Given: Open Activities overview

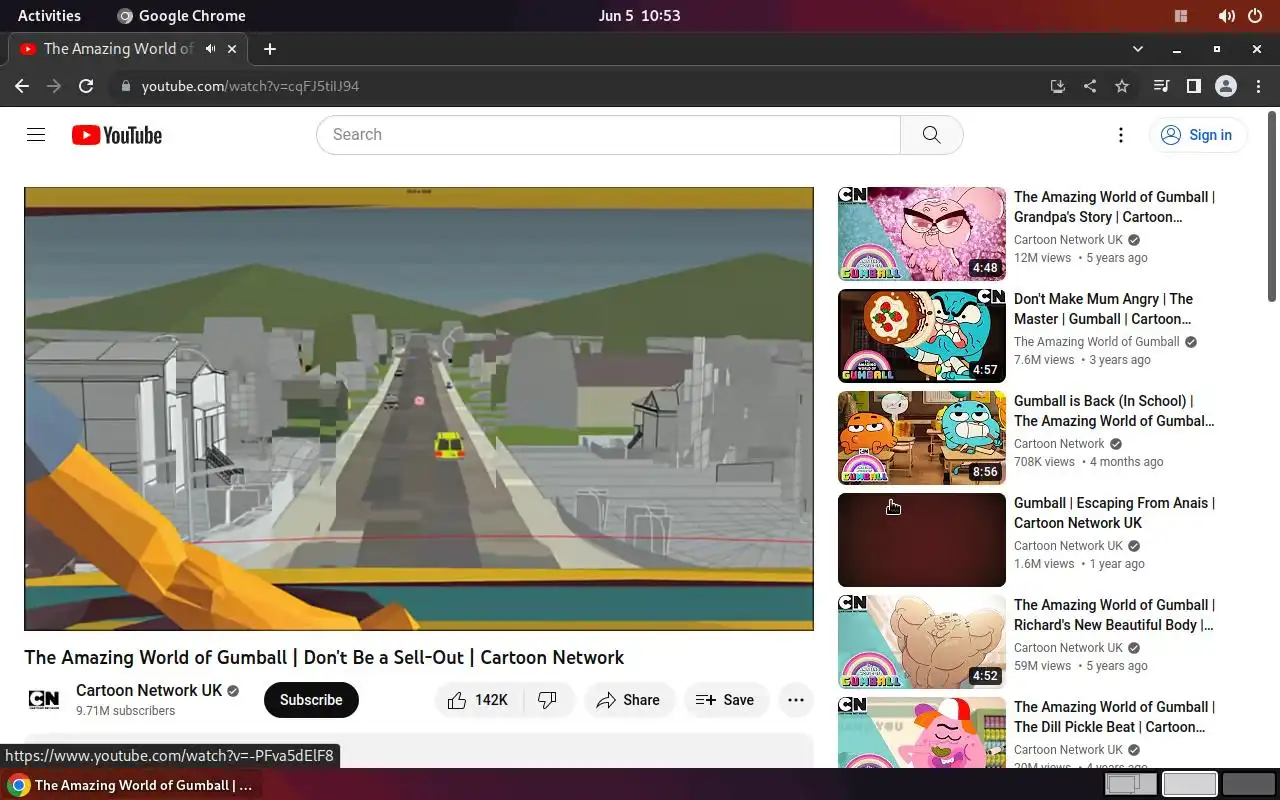Looking at the screenshot, I should [49, 15].
